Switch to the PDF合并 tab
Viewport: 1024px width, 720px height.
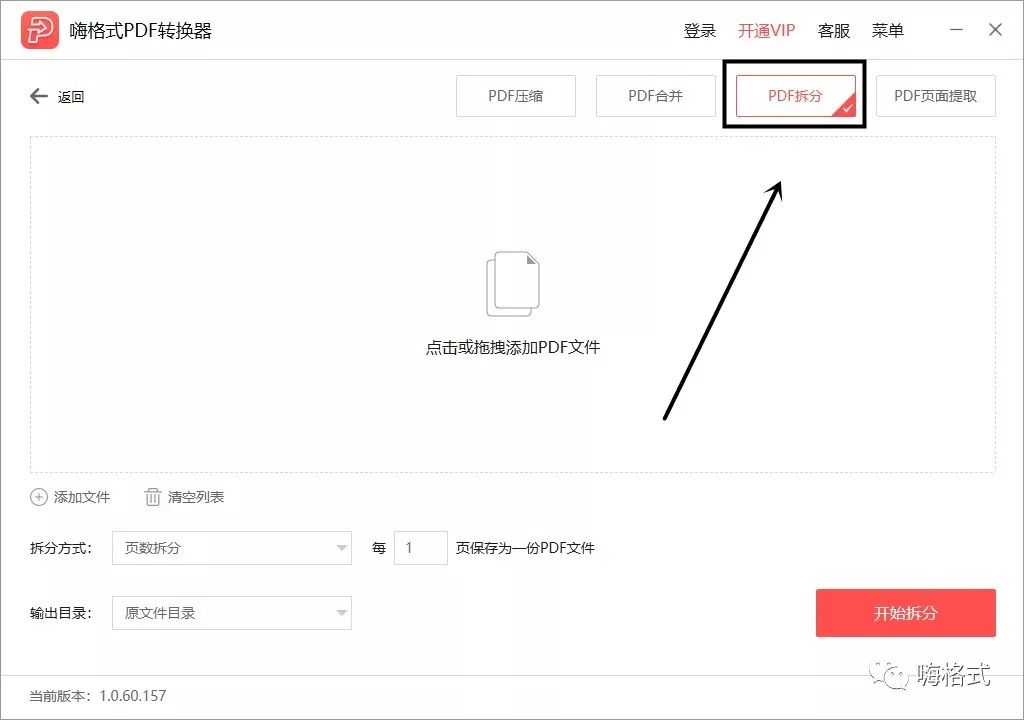pyautogui.click(x=656, y=96)
